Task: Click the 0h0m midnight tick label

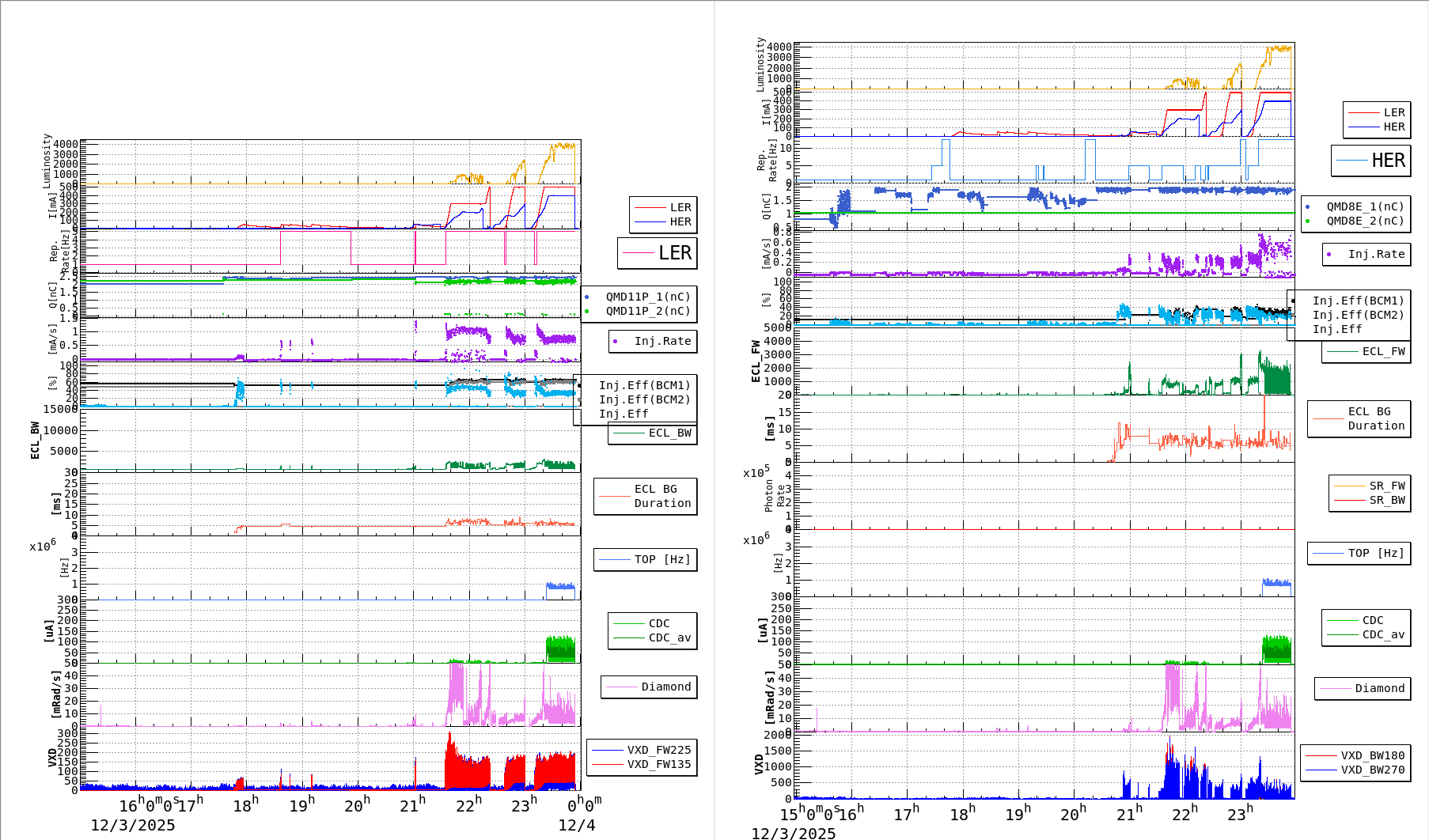Action: (x=584, y=804)
